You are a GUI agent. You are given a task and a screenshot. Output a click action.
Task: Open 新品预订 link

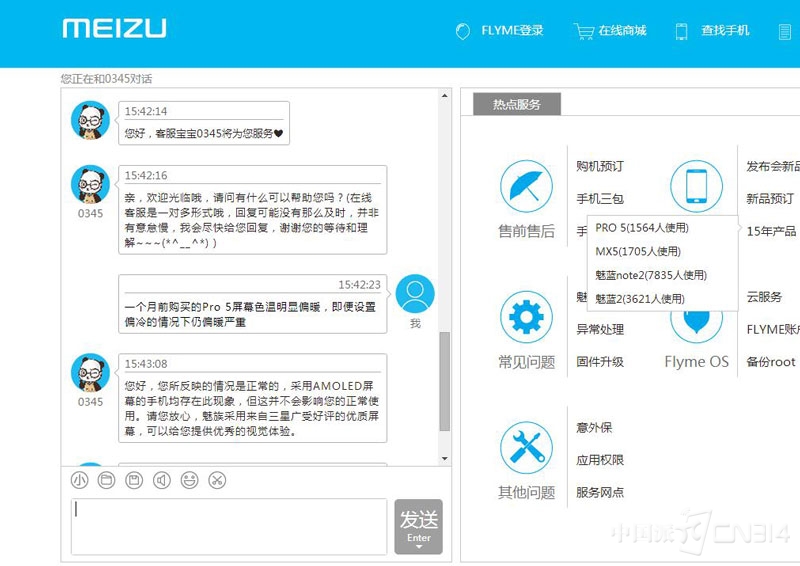coord(770,199)
